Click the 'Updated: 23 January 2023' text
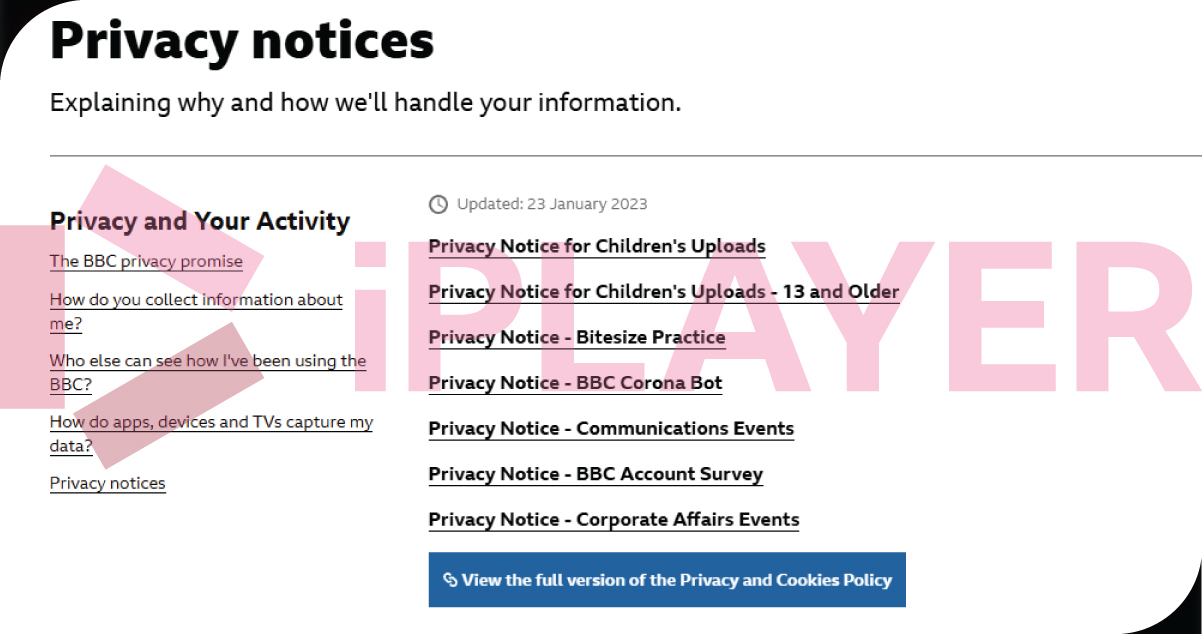This screenshot has height=634, width=1202. (552, 204)
